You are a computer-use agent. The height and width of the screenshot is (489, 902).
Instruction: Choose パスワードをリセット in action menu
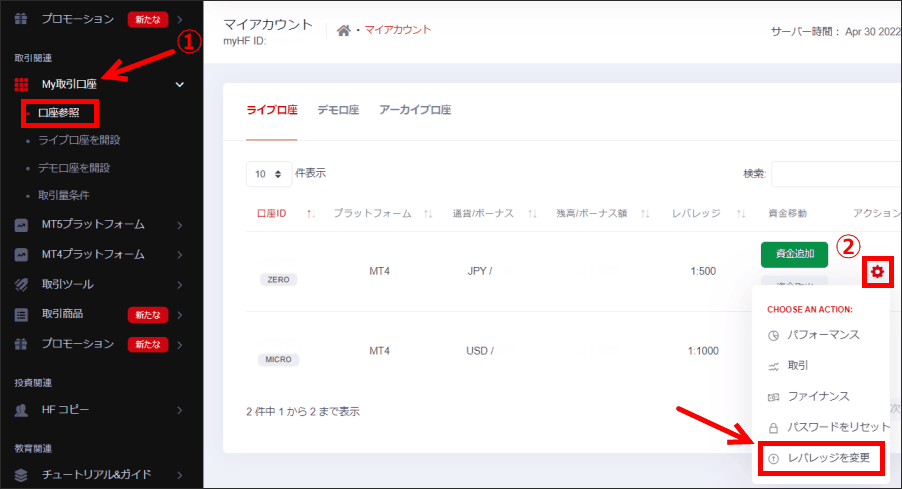pos(831,427)
